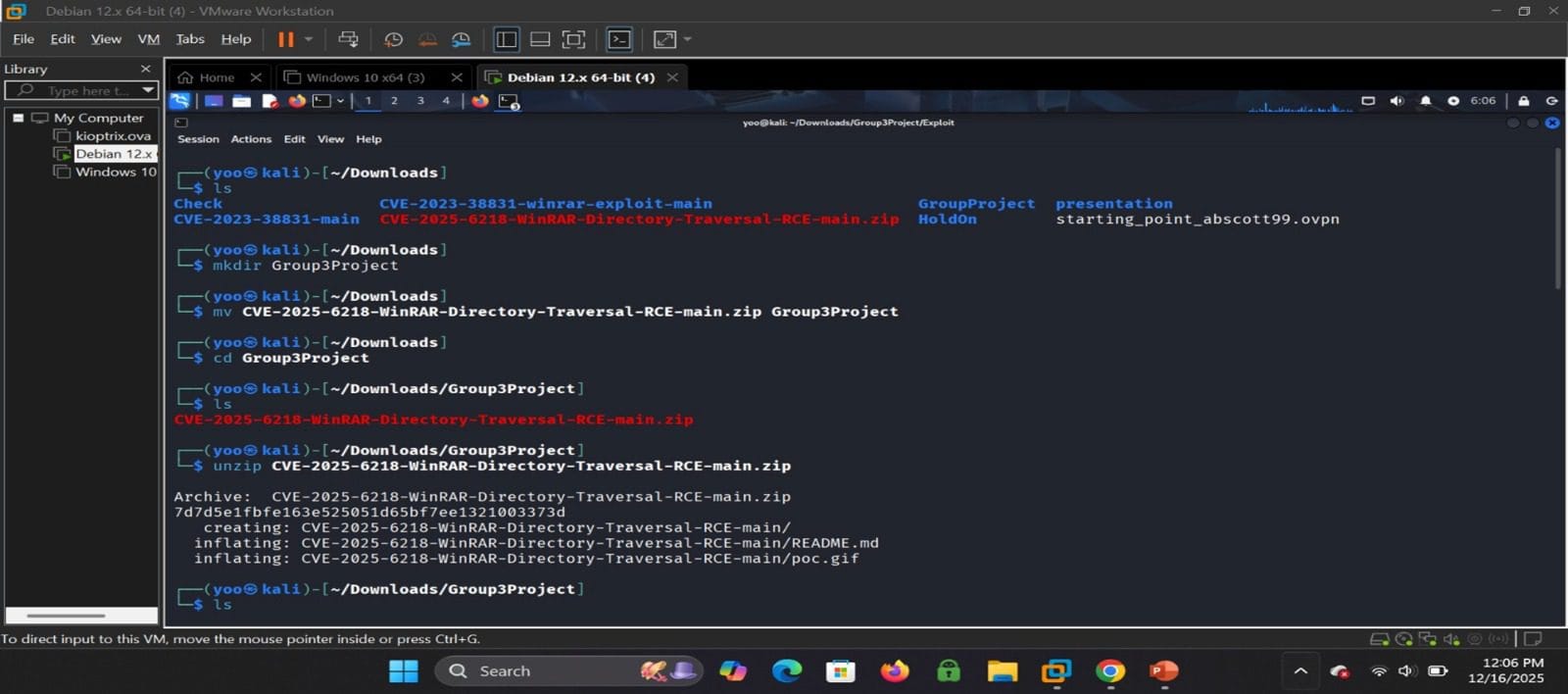Viewport: 1568px width, 694px height.
Task: Open the VM menu in menu bar
Action: click(148, 39)
